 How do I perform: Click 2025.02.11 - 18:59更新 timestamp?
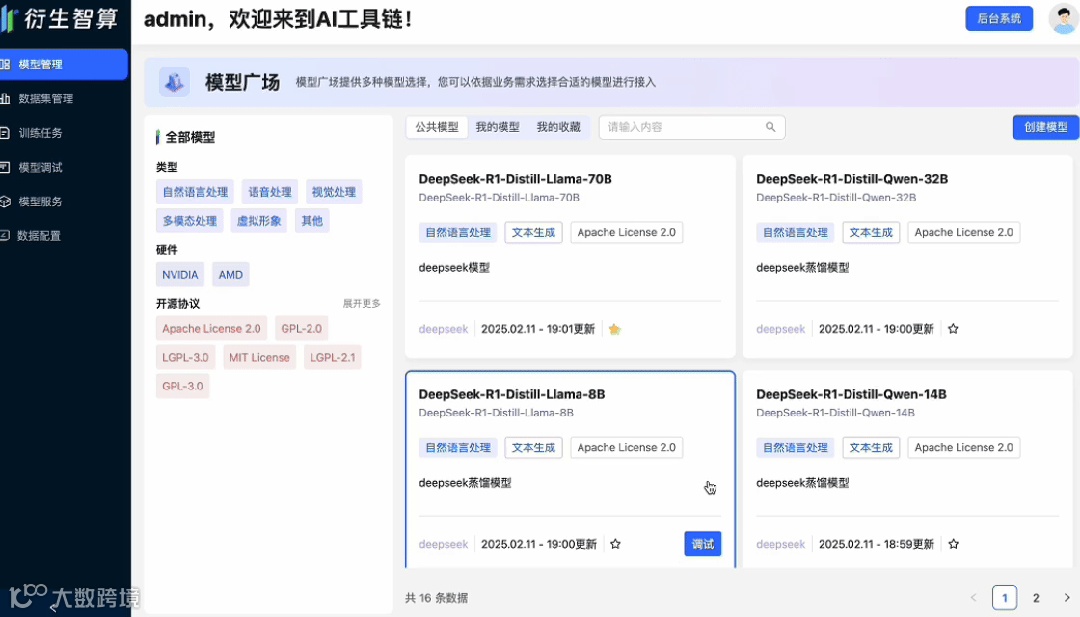click(x=876, y=544)
